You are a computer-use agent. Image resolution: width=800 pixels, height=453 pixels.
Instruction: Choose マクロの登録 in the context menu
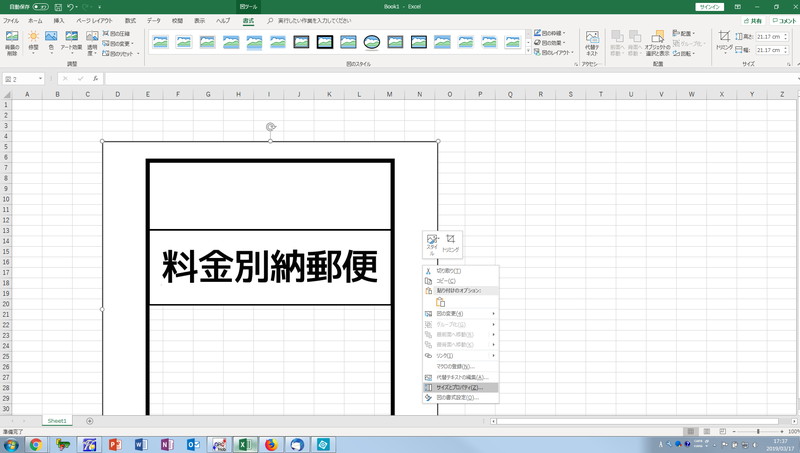click(x=461, y=366)
